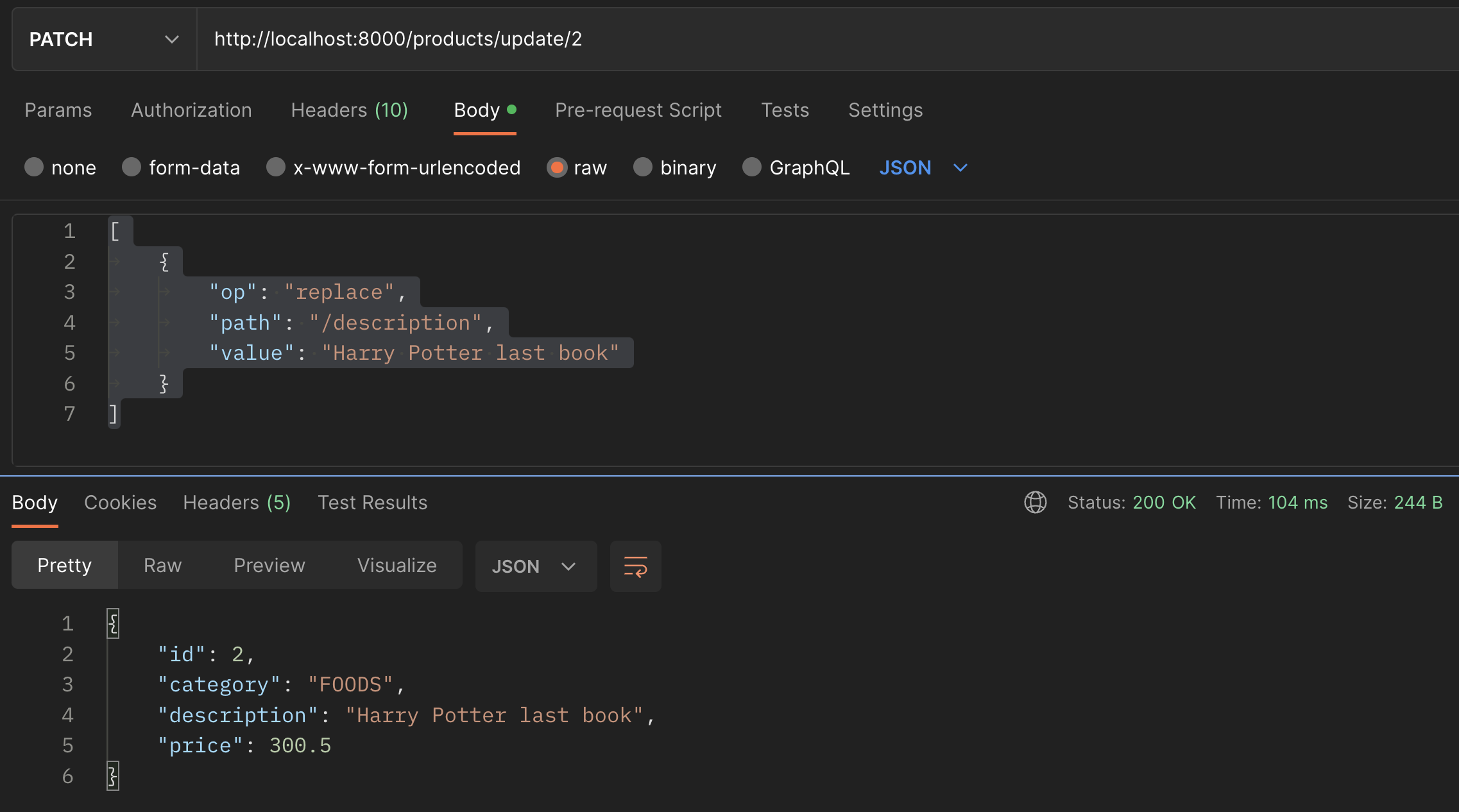Pick the binary body radio button
This screenshot has width=1459, height=812.
[642, 167]
